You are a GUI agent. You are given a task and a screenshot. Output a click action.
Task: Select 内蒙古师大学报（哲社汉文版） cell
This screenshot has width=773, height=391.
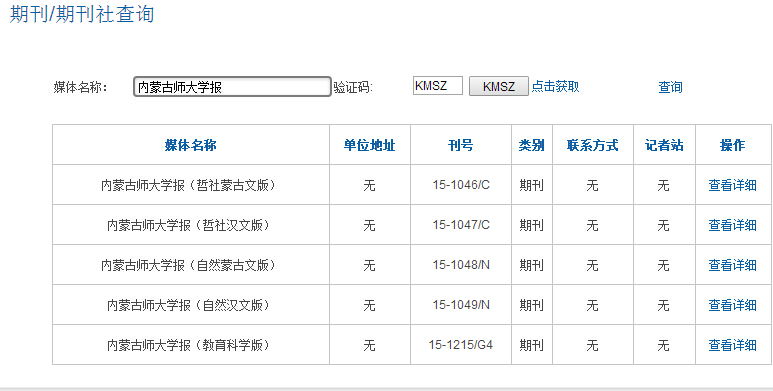point(191,225)
